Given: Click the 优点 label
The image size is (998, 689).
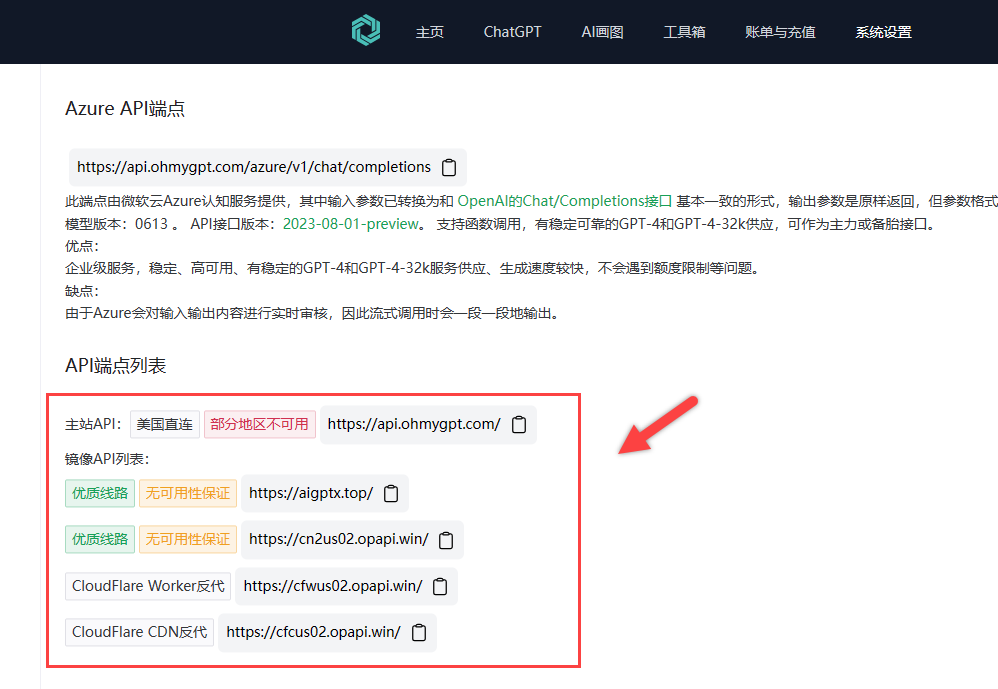Looking at the screenshot, I should tap(81, 246).
